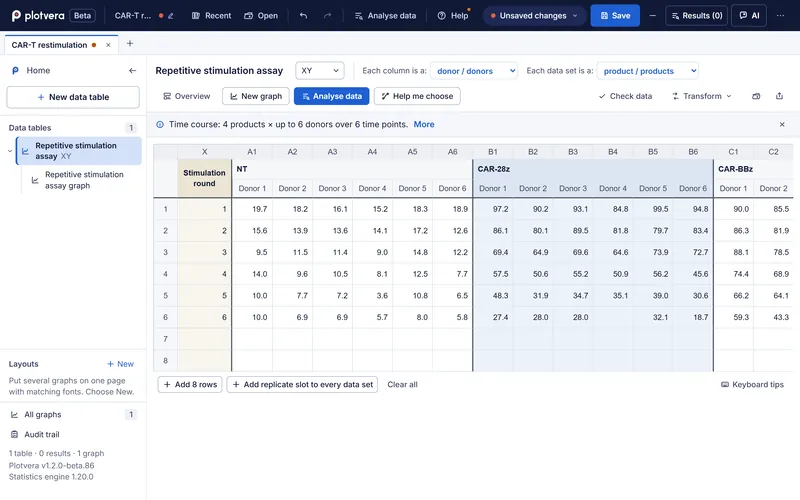
Task: Click the More link in the info banner
Action: (x=424, y=124)
